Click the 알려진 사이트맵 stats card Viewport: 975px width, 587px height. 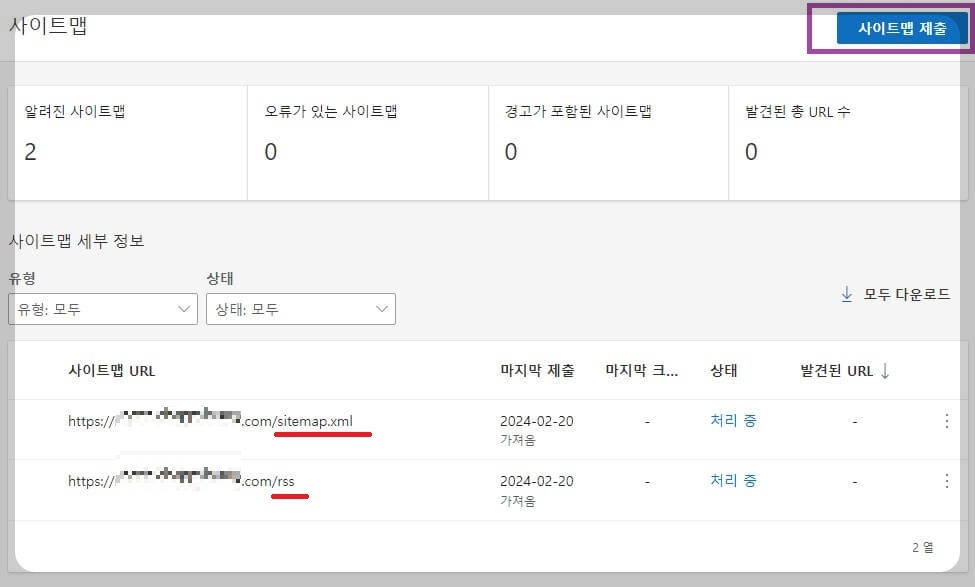tap(128, 140)
